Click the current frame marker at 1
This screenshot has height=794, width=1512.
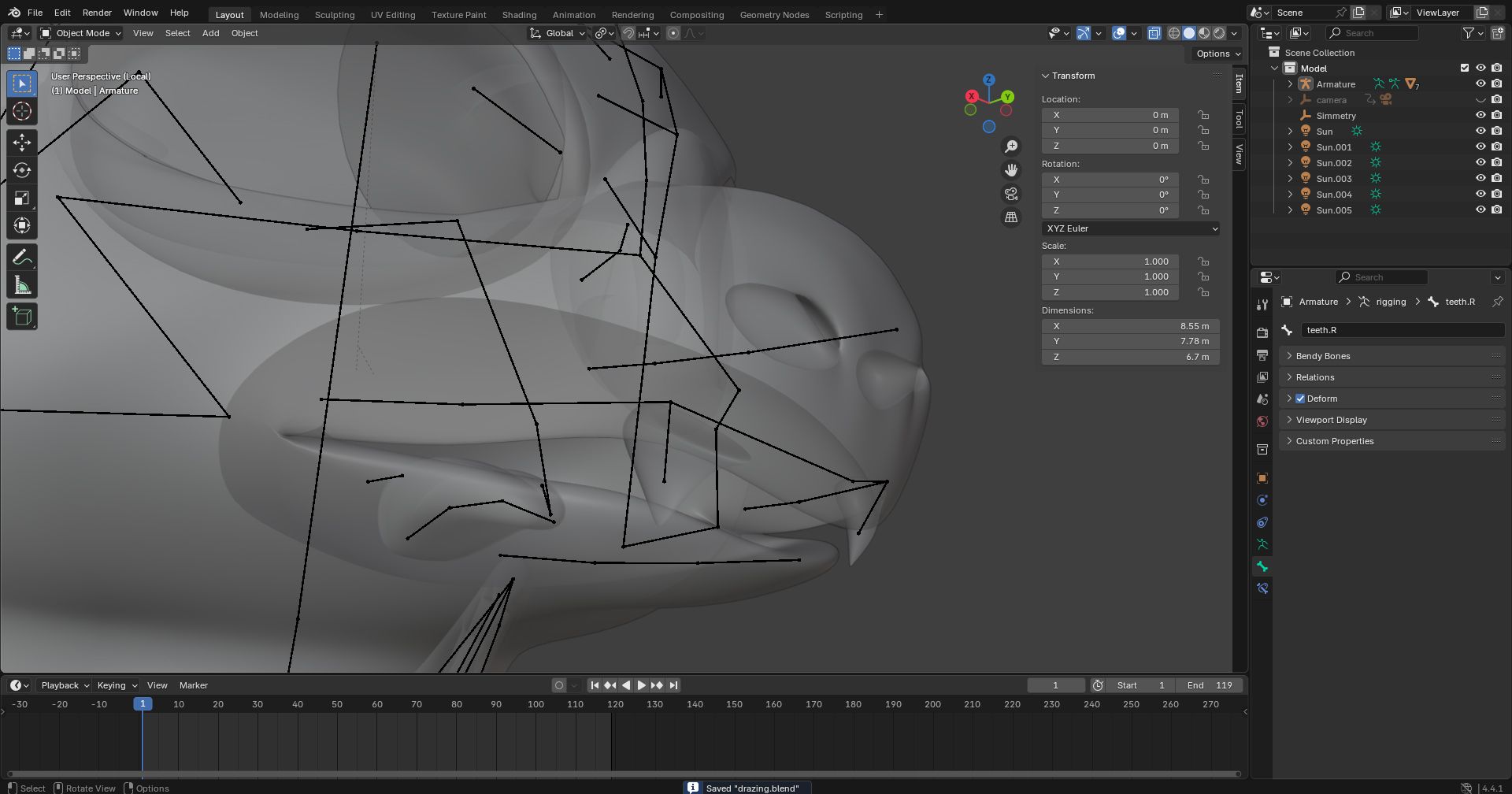(143, 704)
